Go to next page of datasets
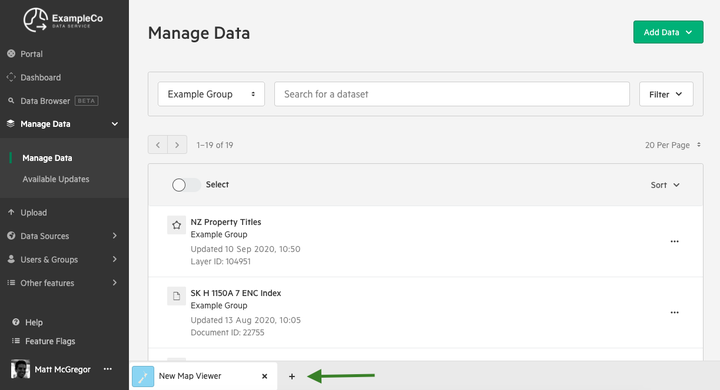 click(177, 145)
